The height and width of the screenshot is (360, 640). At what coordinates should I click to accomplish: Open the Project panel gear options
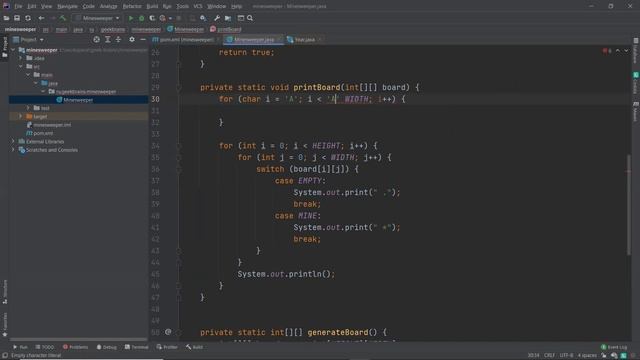[x=132, y=40]
